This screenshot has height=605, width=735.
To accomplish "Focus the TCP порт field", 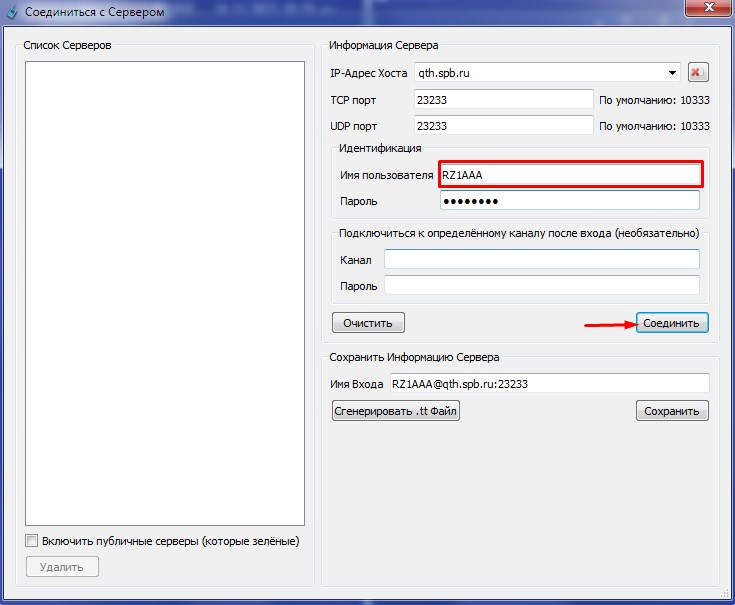I will [x=503, y=100].
